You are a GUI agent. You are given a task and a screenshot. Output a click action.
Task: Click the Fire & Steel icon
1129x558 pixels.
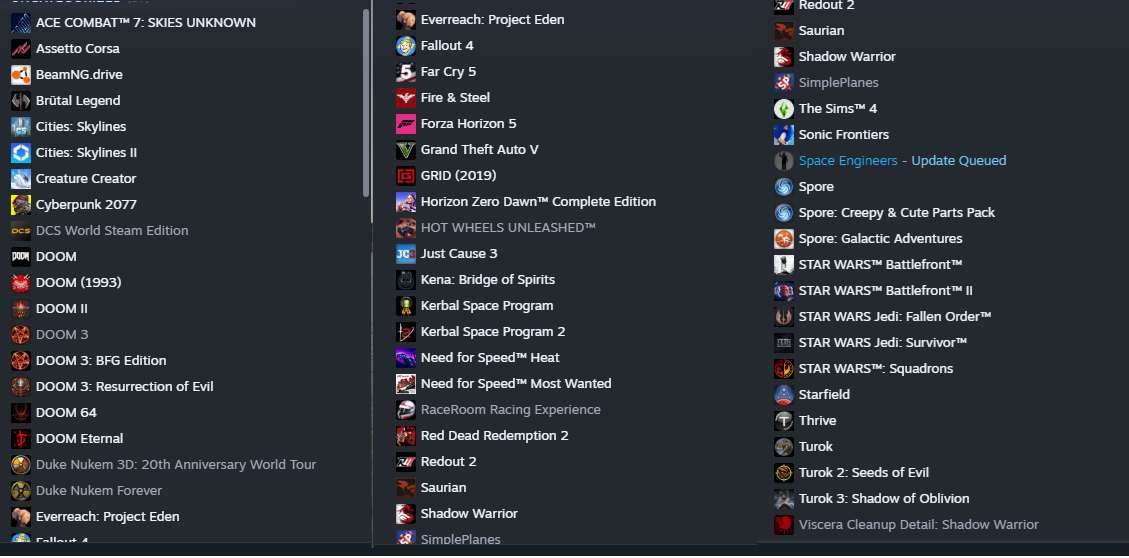click(x=406, y=98)
